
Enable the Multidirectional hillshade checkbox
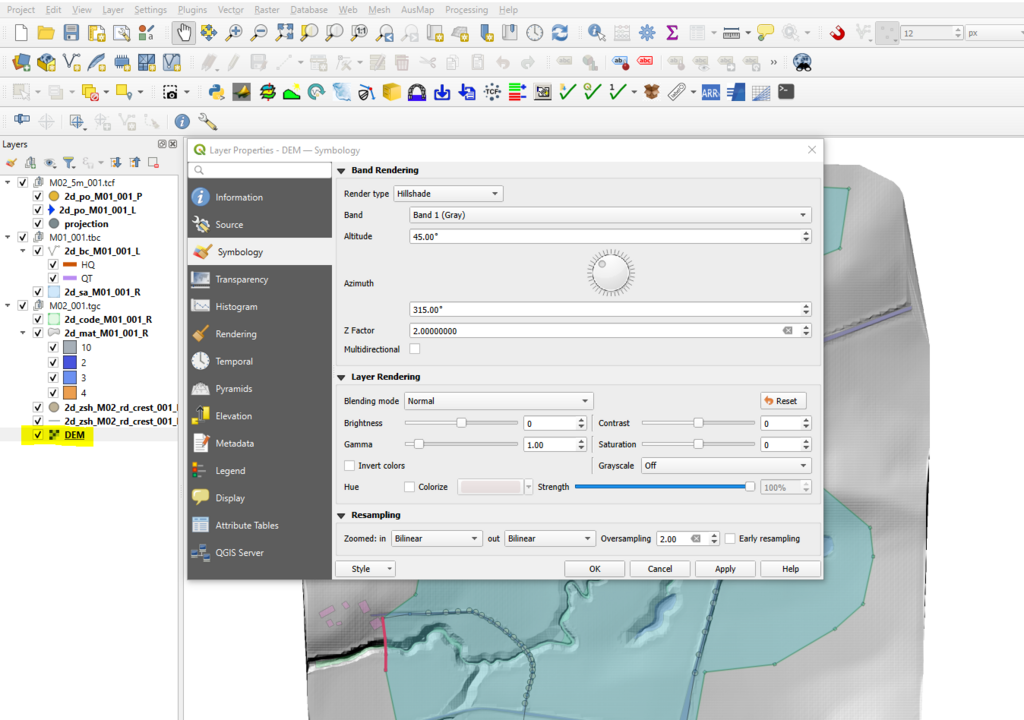(415, 349)
